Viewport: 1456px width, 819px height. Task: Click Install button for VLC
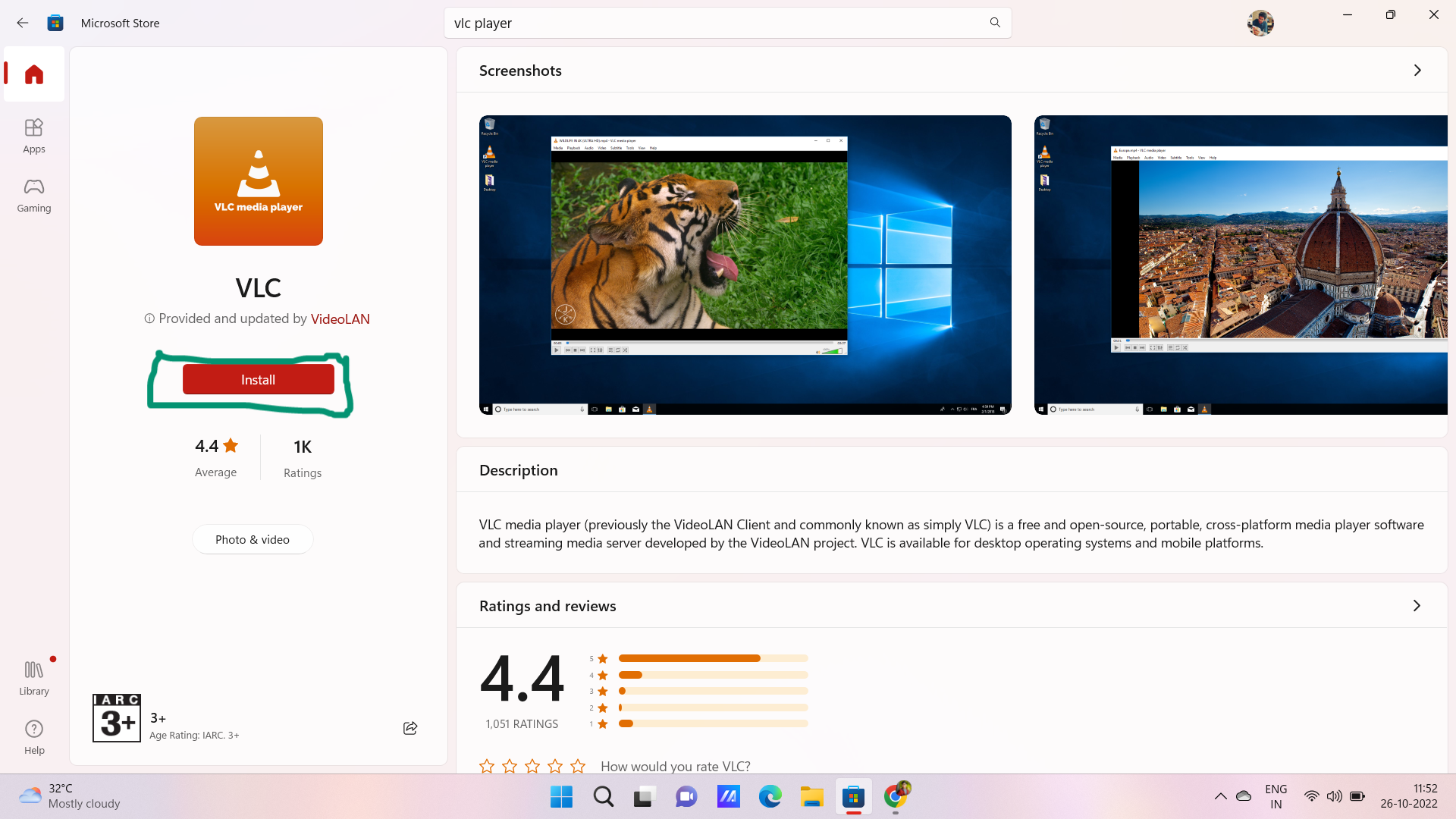[x=257, y=379]
